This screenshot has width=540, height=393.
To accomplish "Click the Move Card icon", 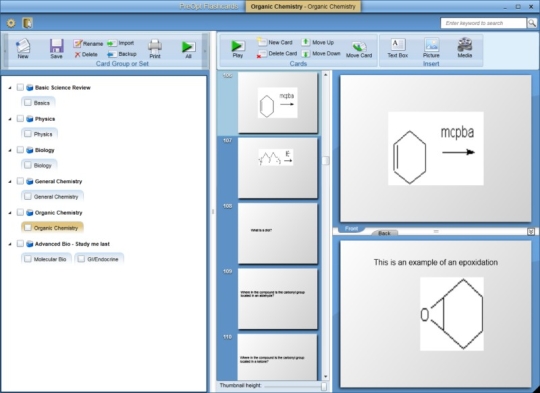I will (359, 50).
